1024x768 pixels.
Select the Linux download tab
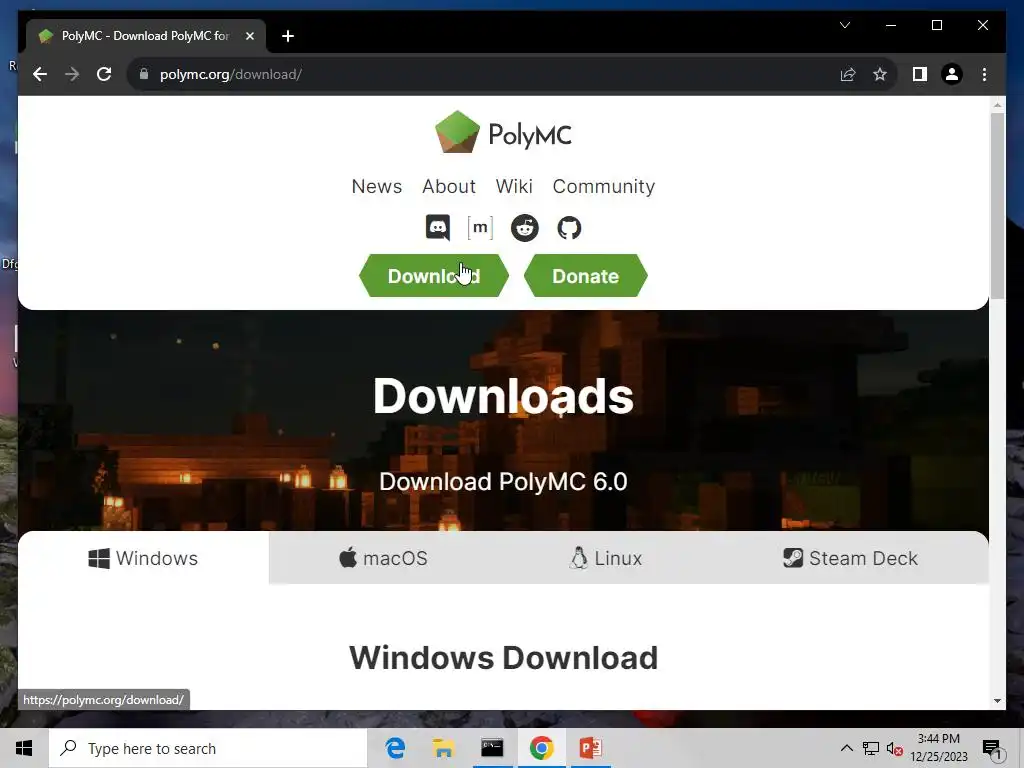[606, 558]
